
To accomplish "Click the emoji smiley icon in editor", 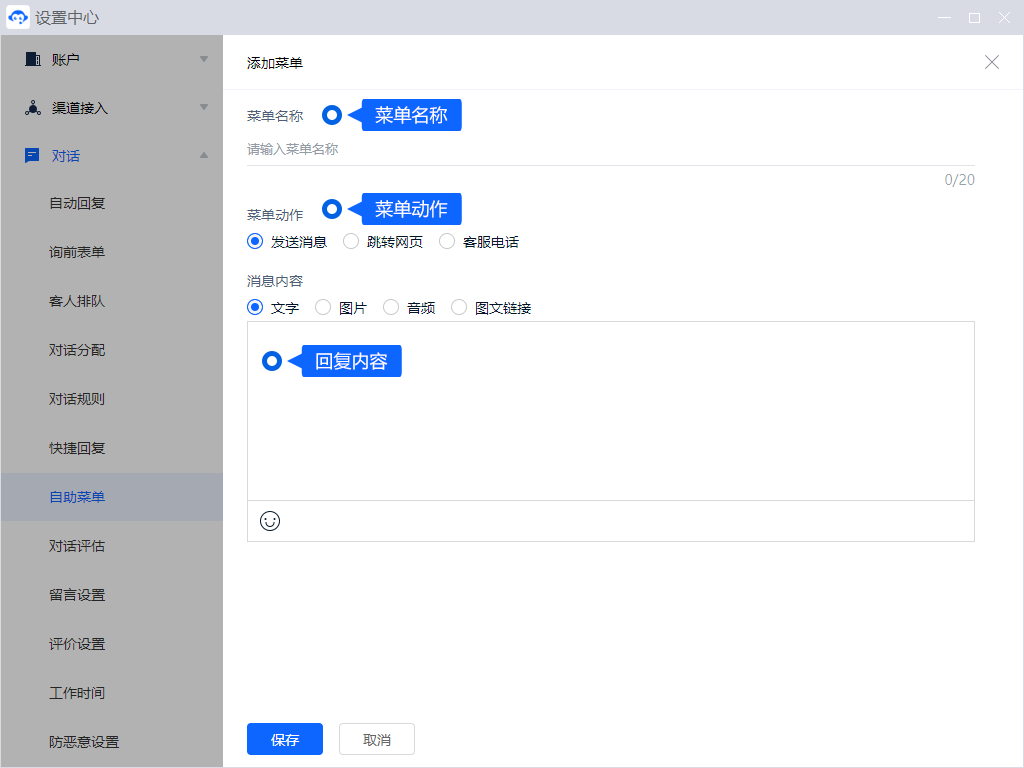I will tap(270, 521).
